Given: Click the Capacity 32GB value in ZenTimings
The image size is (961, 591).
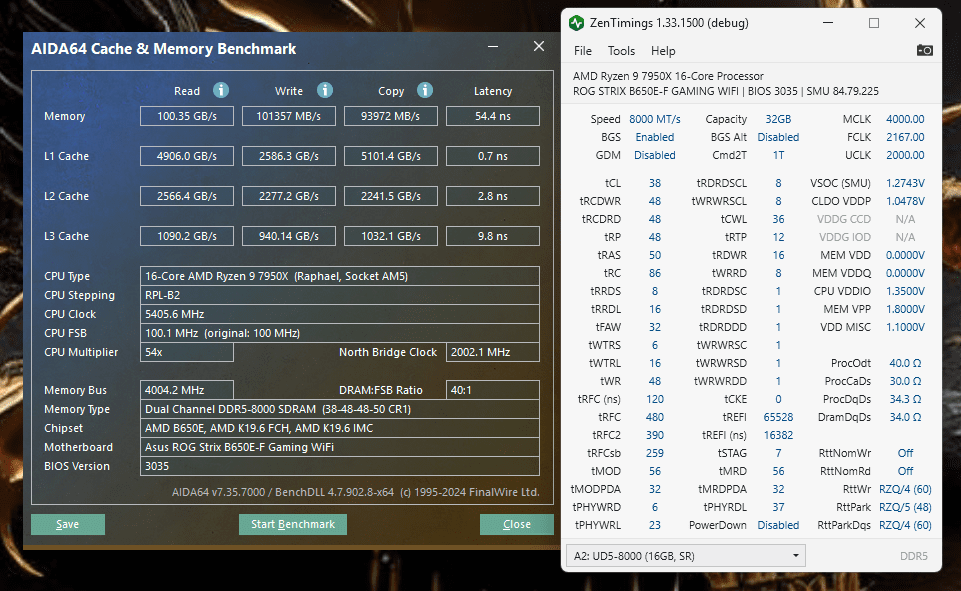Looking at the screenshot, I should tap(778, 119).
